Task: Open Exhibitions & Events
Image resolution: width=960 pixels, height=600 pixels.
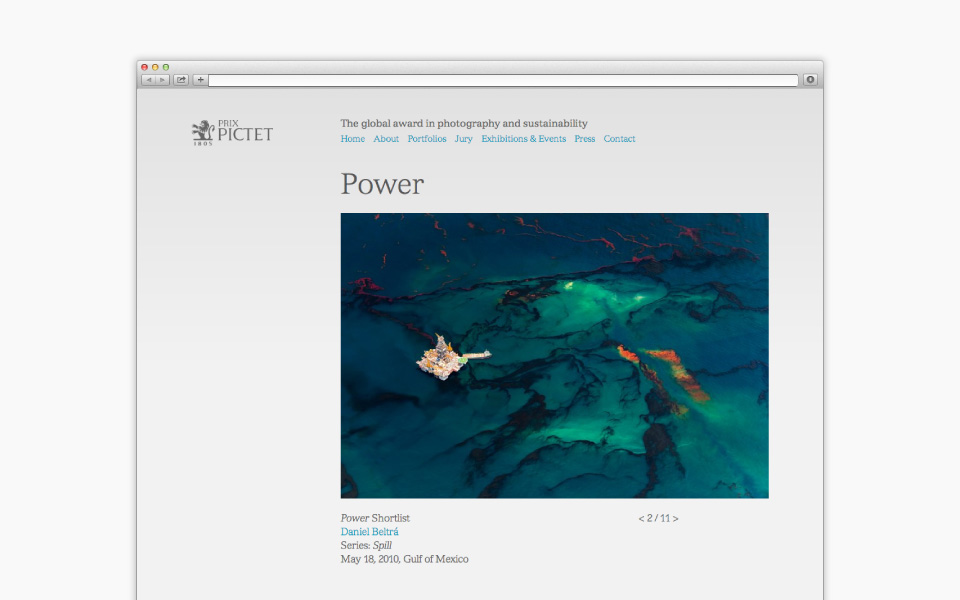Action: coord(523,139)
